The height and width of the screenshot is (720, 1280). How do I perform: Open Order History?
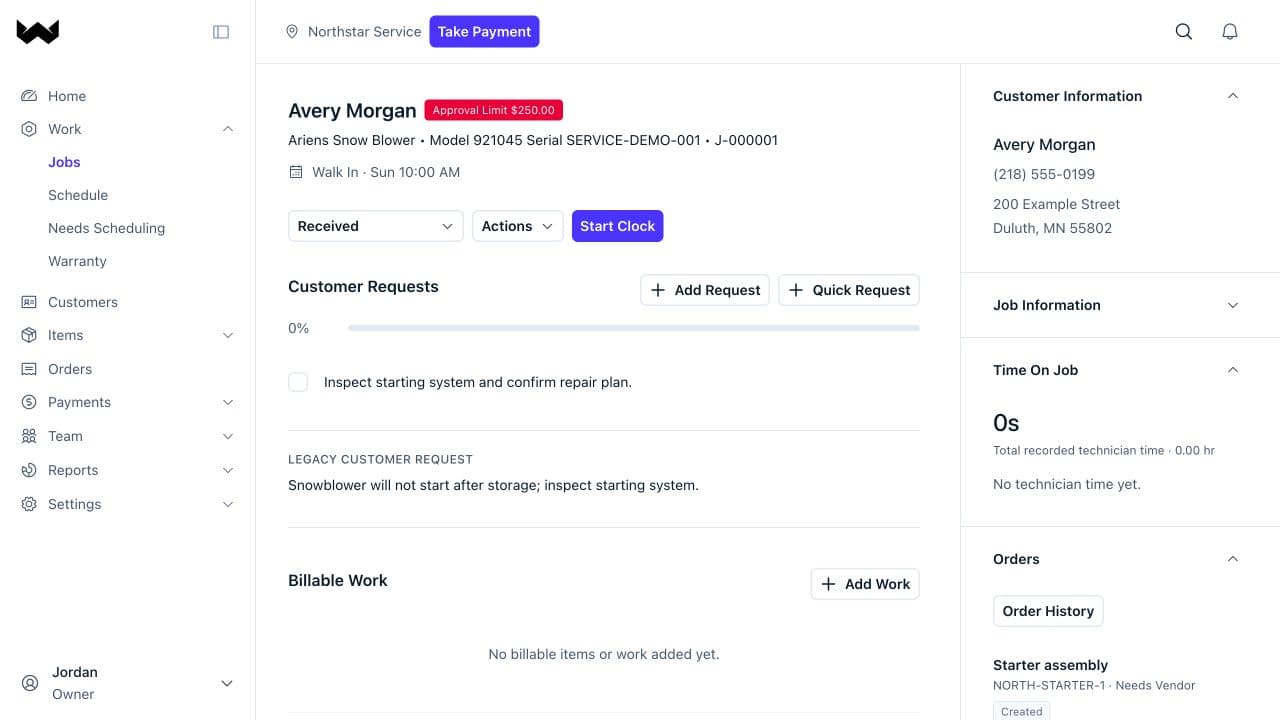click(x=1048, y=611)
